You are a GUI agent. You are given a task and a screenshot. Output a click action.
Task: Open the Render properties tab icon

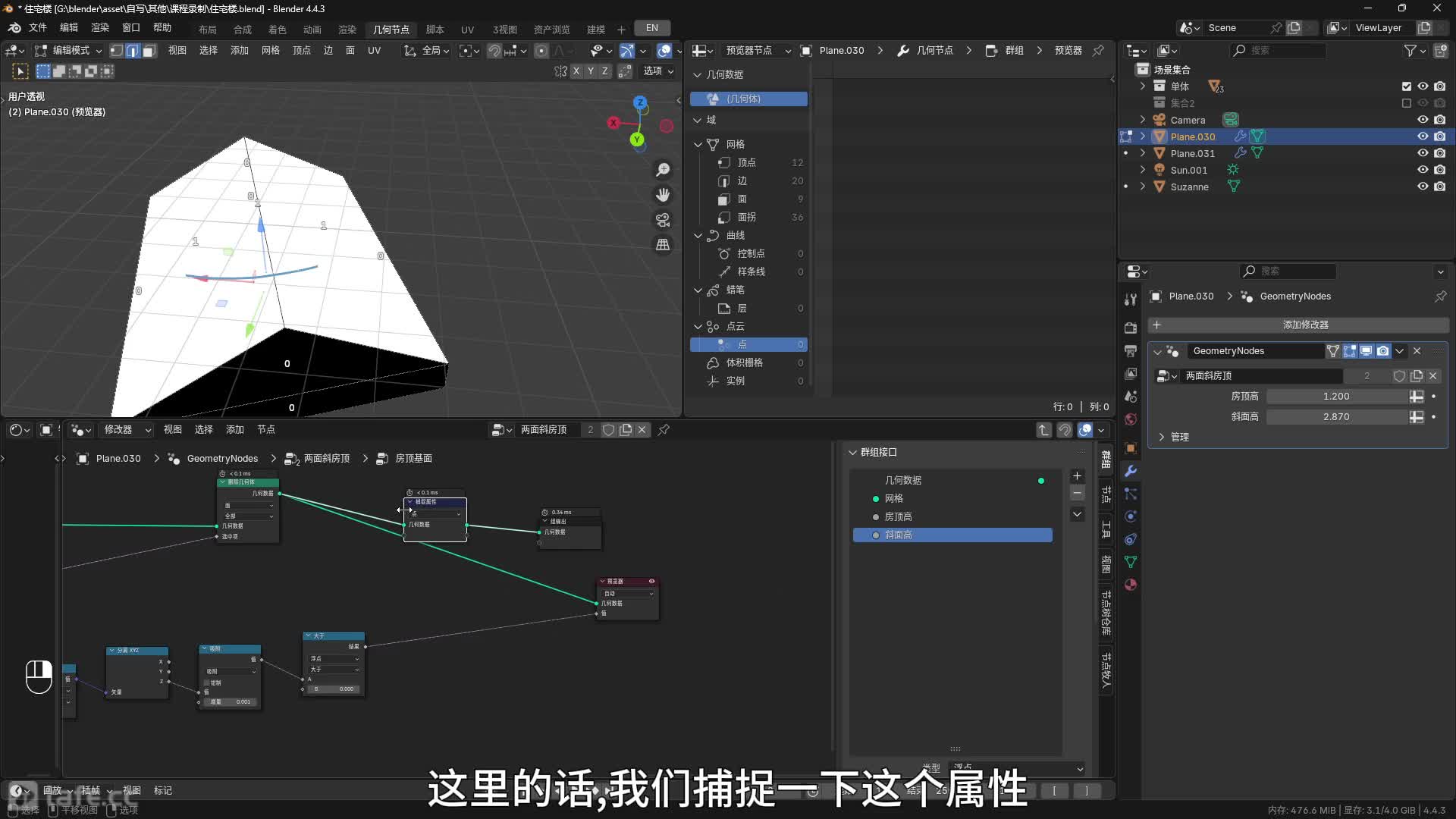(1131, 328)
